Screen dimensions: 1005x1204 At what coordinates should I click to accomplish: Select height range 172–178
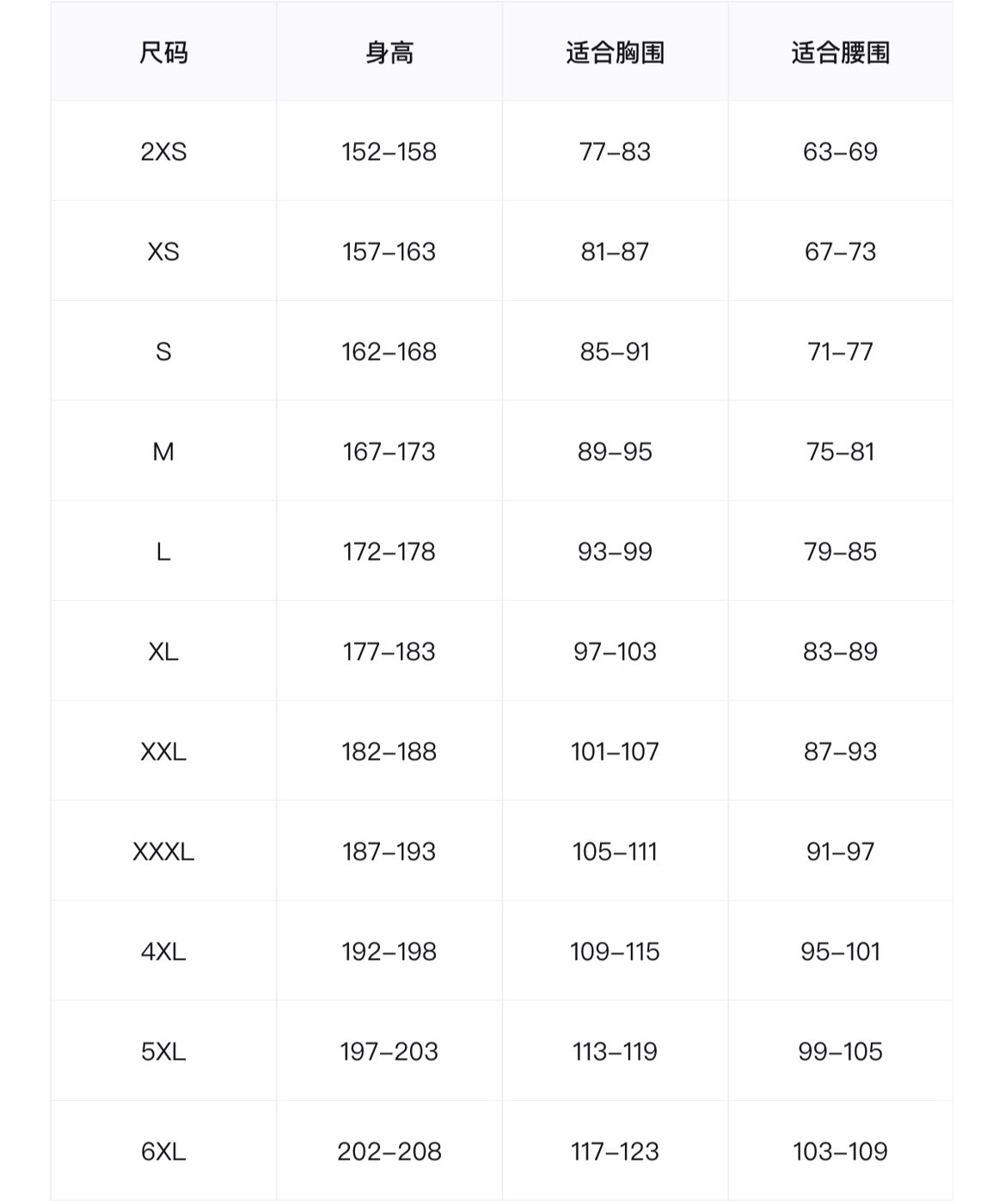389,552
